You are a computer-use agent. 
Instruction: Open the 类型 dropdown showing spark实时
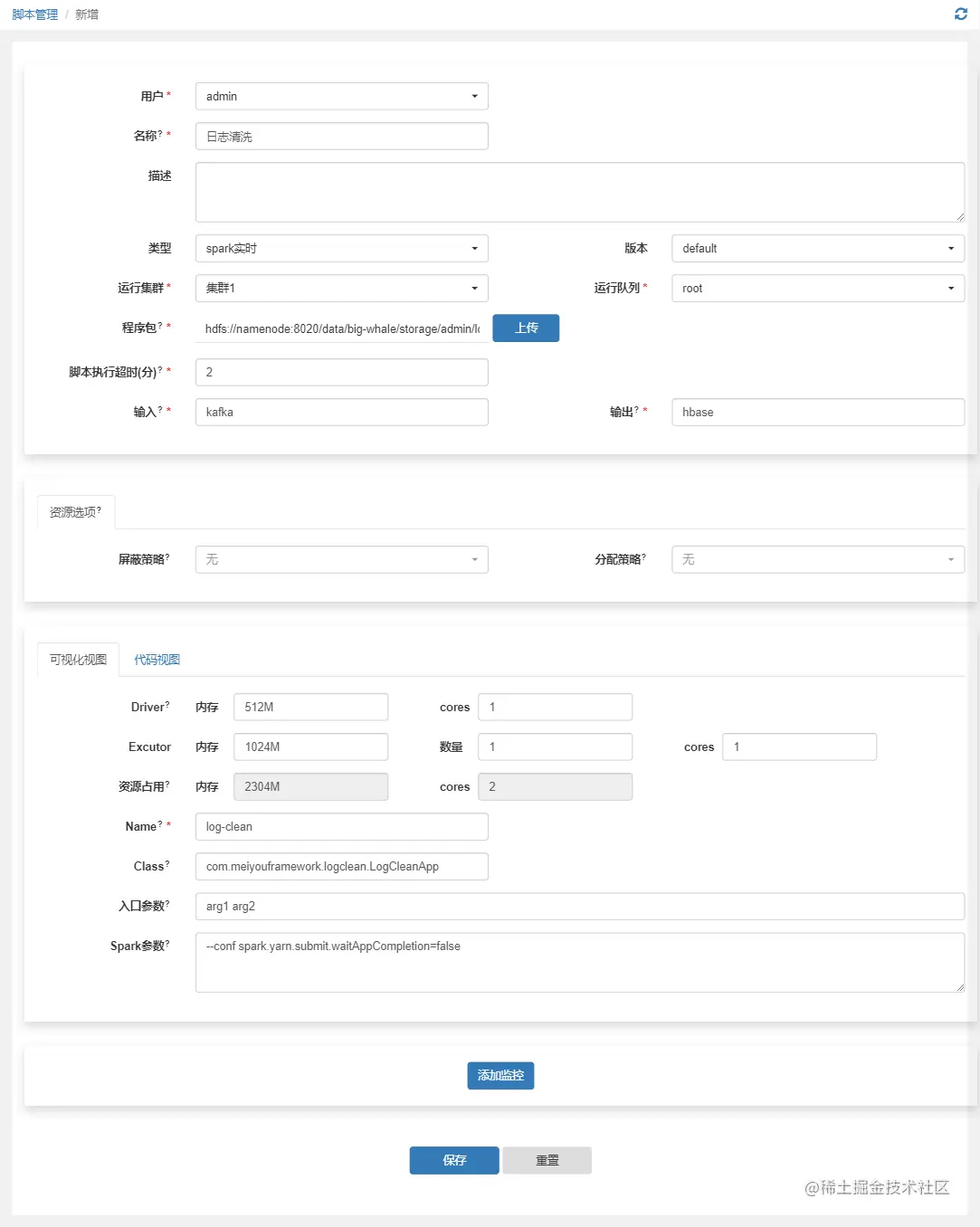click(342, 248)
